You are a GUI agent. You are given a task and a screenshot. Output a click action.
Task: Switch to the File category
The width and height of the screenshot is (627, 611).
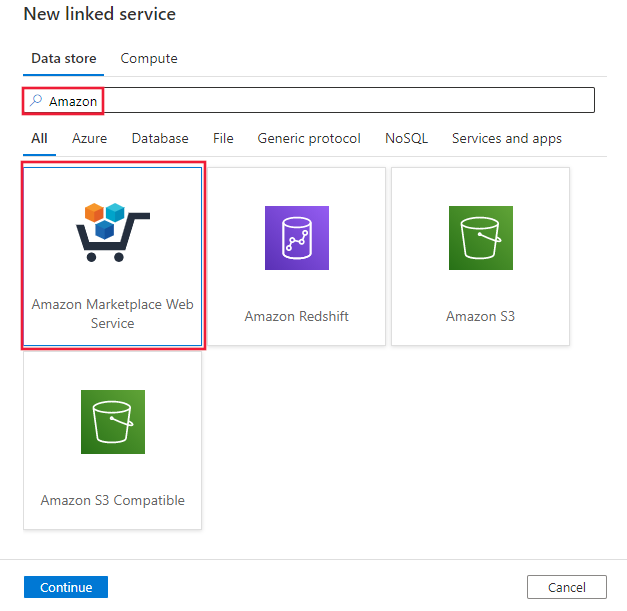point(223,138)
